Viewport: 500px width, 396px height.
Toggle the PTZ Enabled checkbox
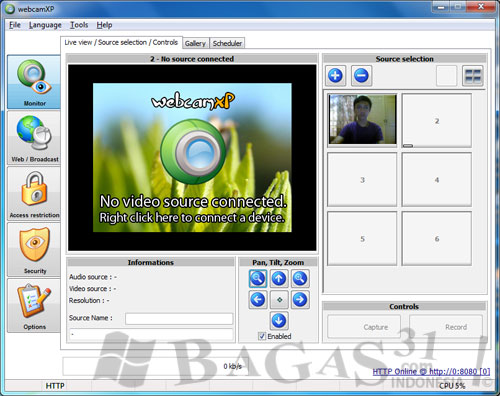(262, 336)
